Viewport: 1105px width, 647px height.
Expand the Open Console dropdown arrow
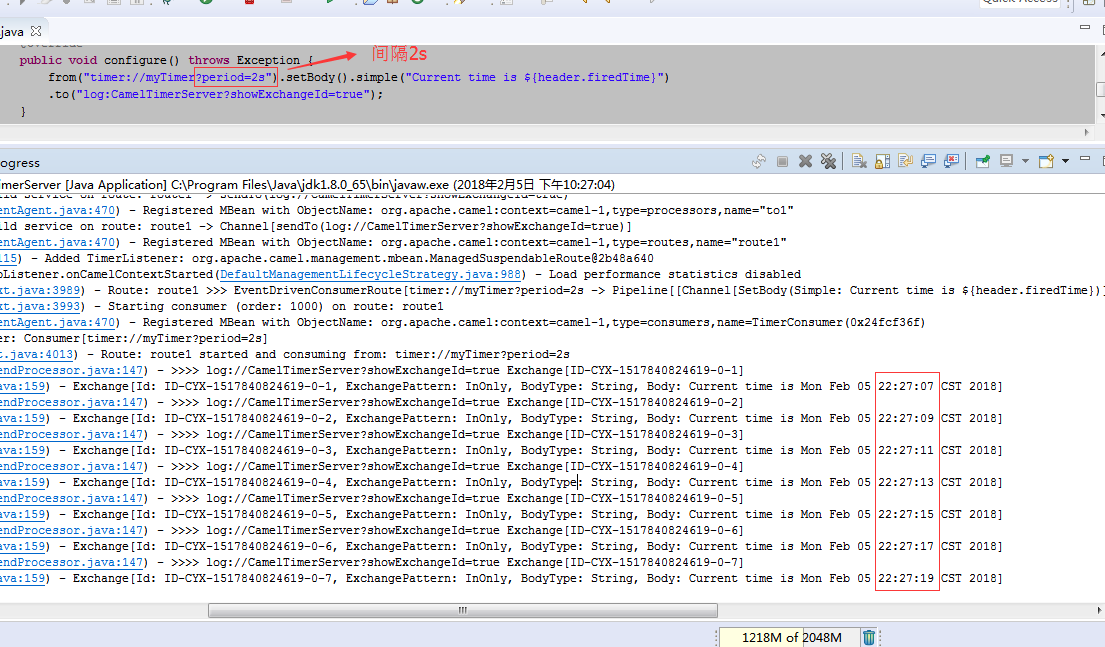(1065, 162)
